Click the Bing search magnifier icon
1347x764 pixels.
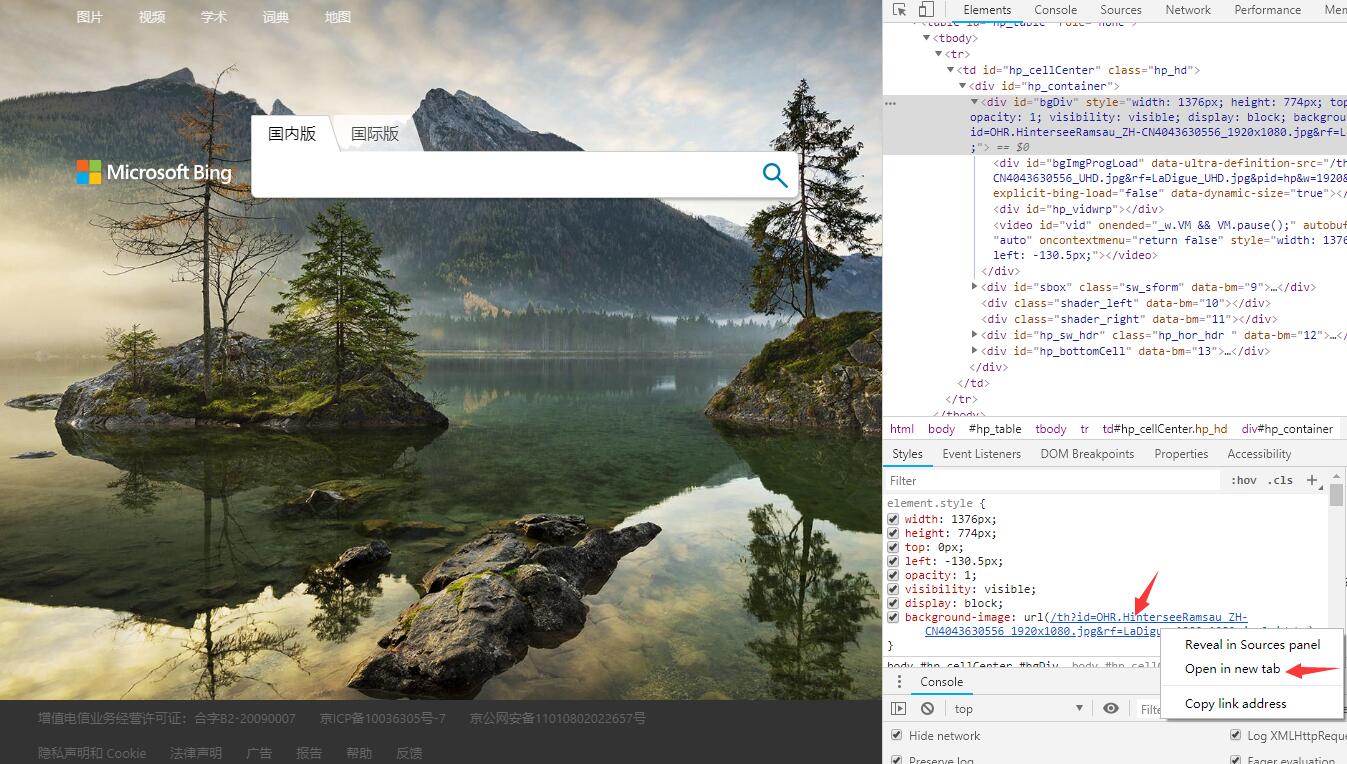775,175
